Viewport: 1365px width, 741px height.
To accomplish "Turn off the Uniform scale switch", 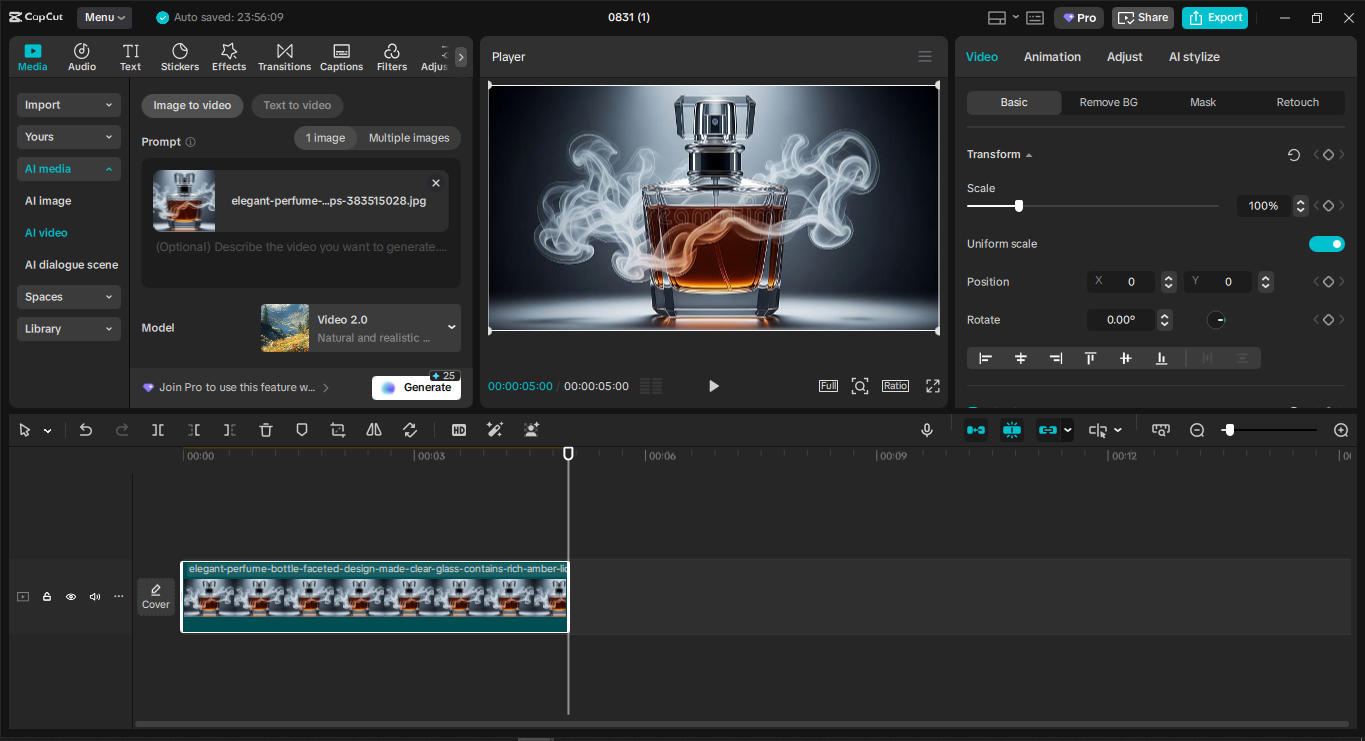I will (1326, 244).
